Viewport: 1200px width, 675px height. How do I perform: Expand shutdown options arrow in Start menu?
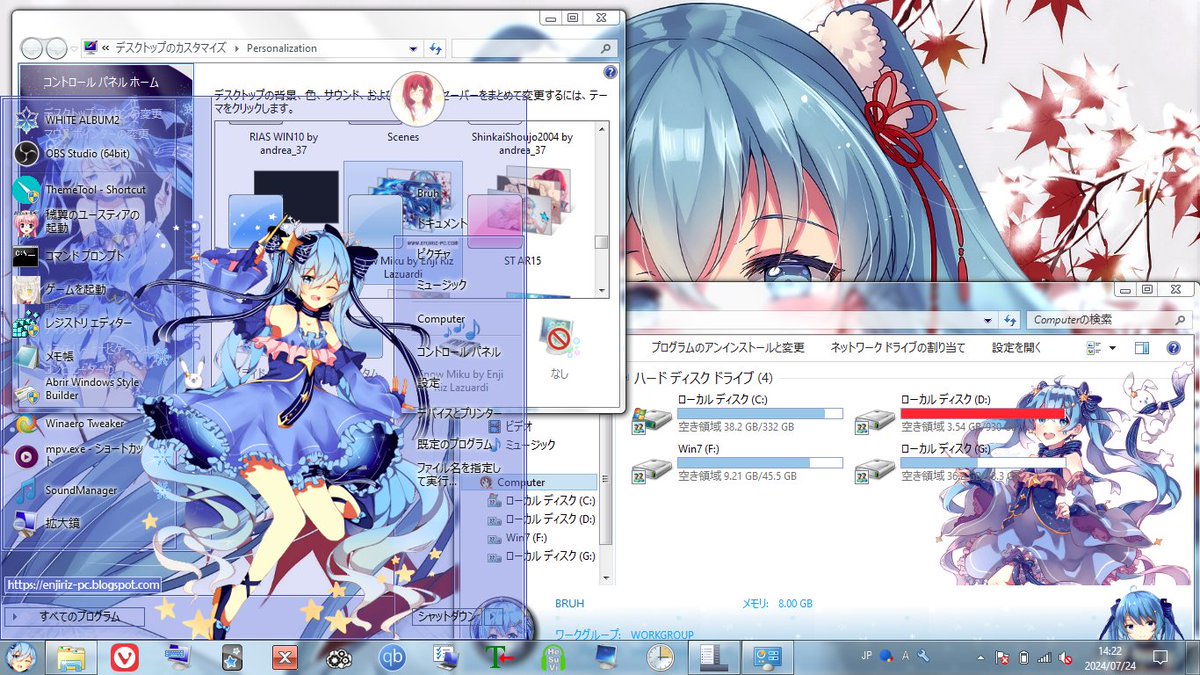tap(491, 616)
